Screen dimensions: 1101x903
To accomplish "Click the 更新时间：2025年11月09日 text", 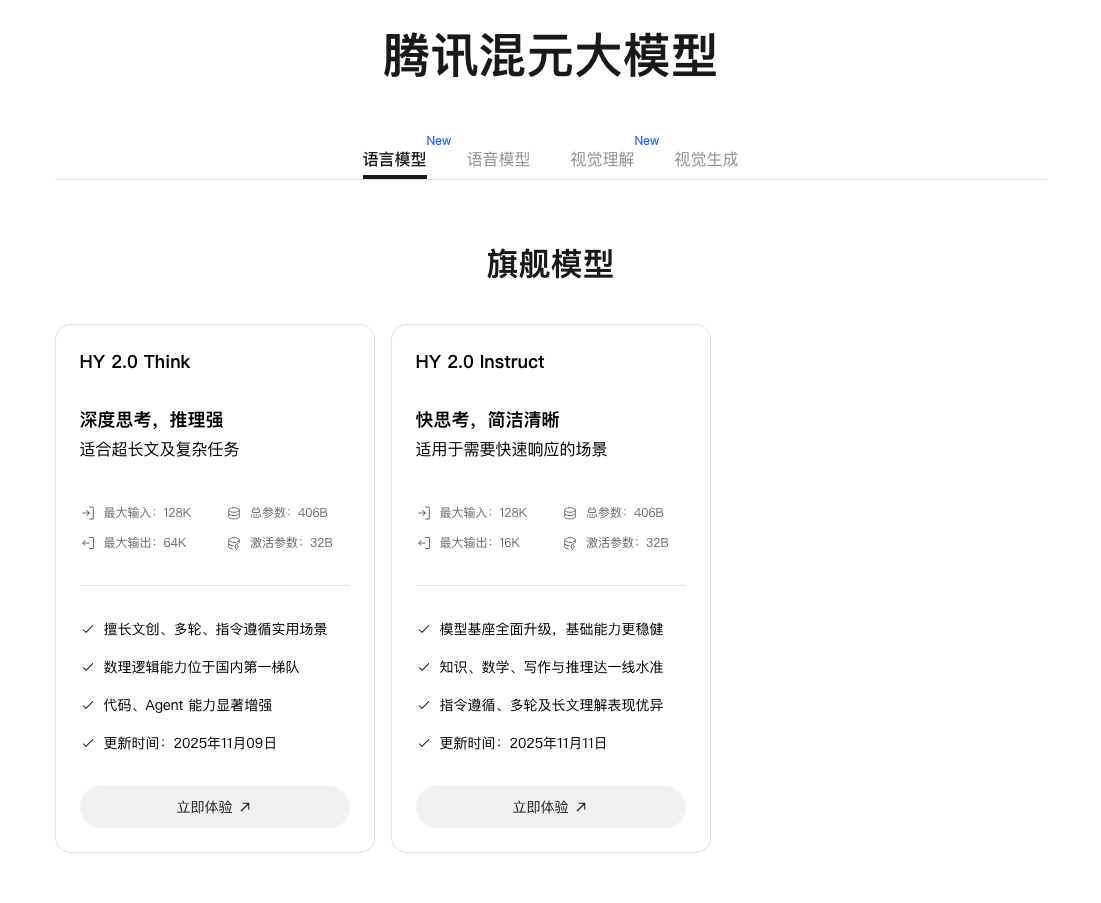I will [190, 743].
